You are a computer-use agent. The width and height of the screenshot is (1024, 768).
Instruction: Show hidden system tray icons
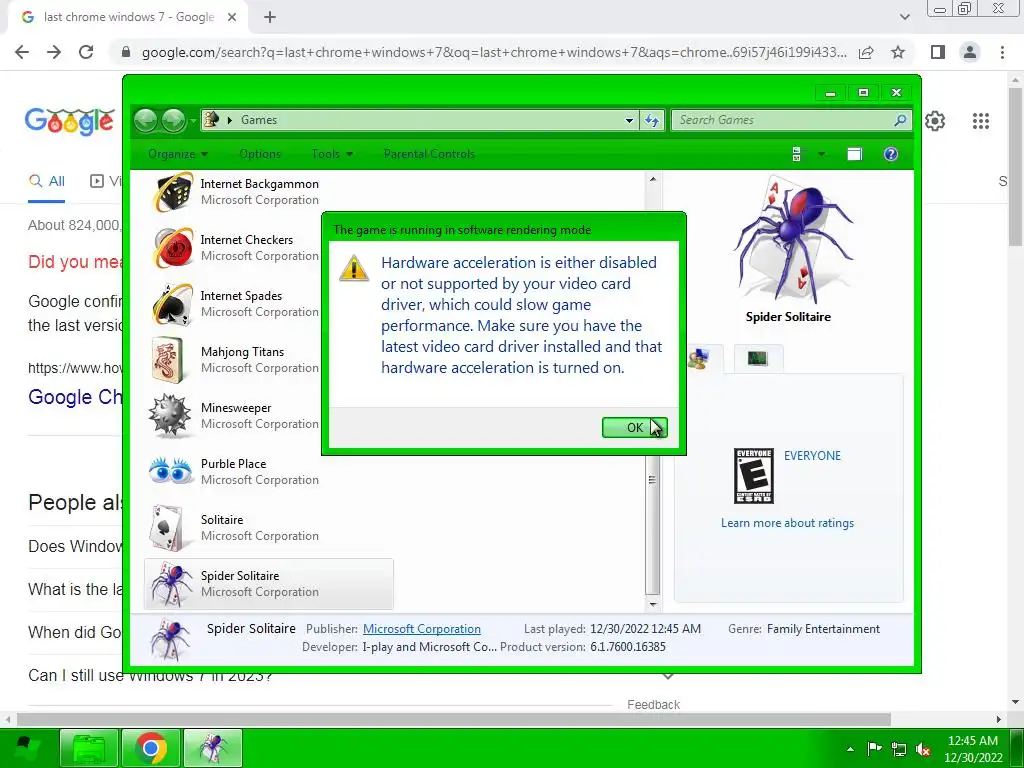coord(850,749)
